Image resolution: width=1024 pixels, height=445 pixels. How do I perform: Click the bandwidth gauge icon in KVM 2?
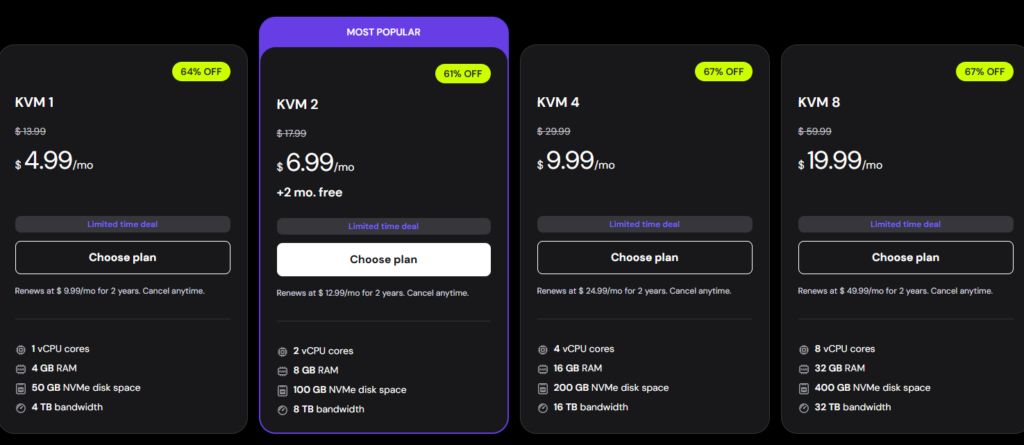283,409
